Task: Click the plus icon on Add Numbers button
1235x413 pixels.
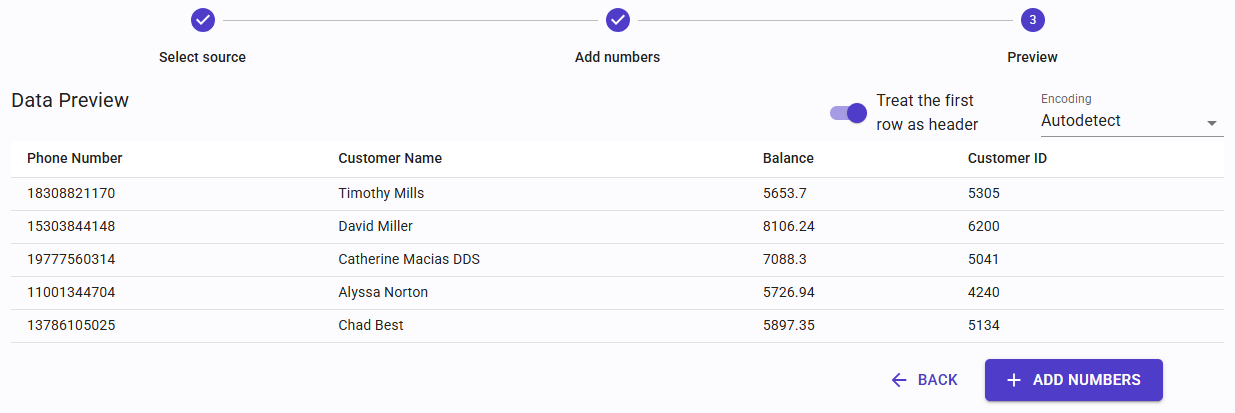Action: [x=1014, y=380]
